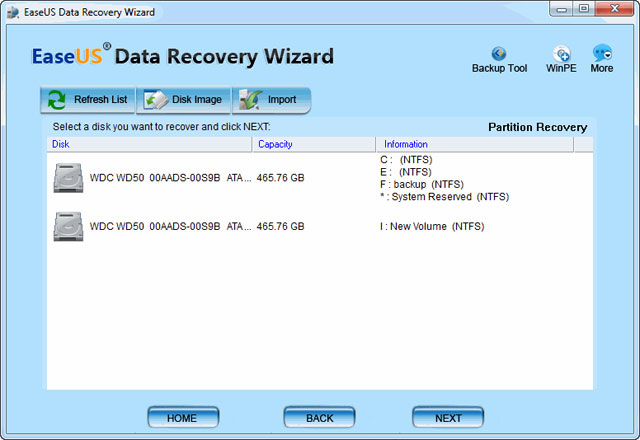640x440 pixels.
Task: Sort by the Capacity column header
Action: (x=314, y=144)
